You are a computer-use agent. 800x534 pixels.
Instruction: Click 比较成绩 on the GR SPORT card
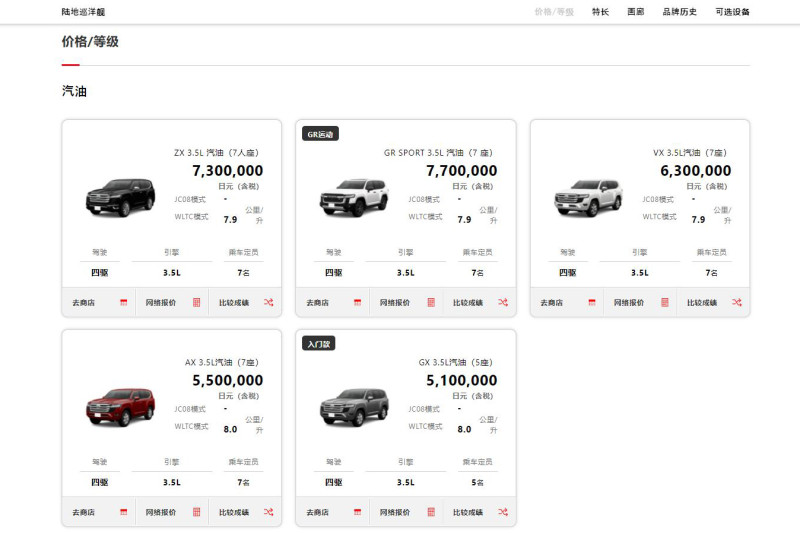click(x=468, y=302)
